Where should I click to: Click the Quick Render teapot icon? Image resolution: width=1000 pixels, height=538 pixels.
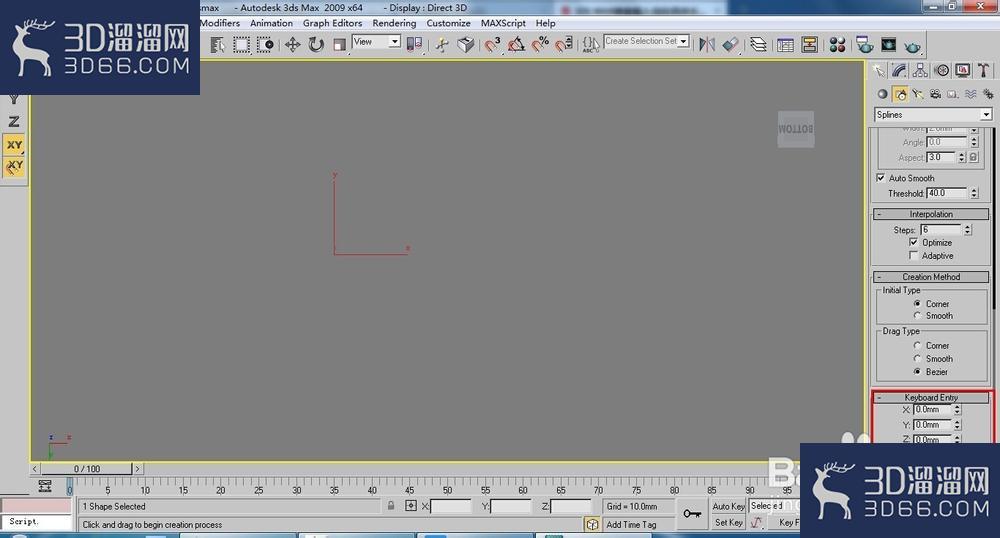point(913,46)
